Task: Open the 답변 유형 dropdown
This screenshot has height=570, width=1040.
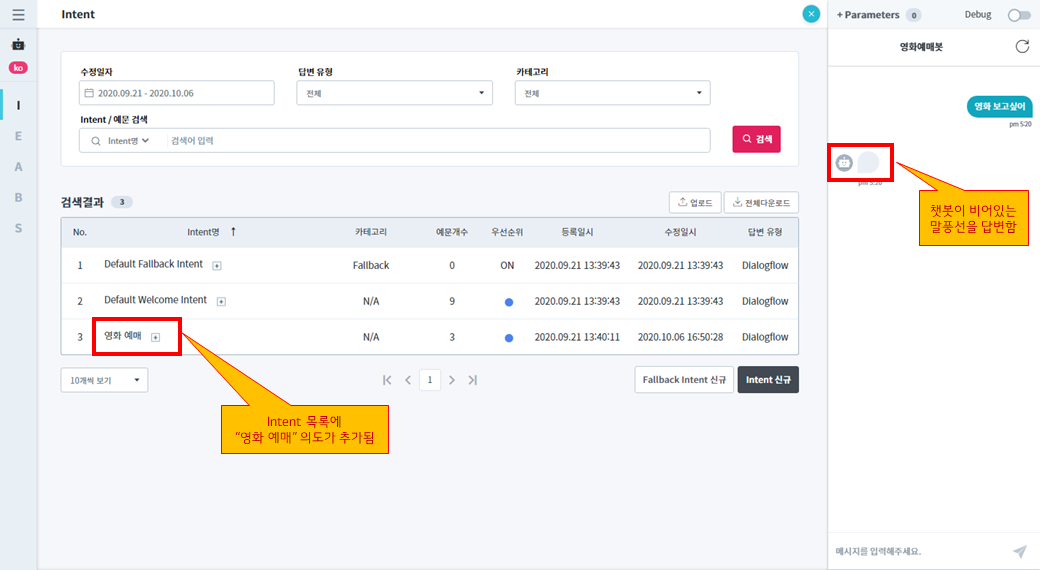Action: point(394,93)
